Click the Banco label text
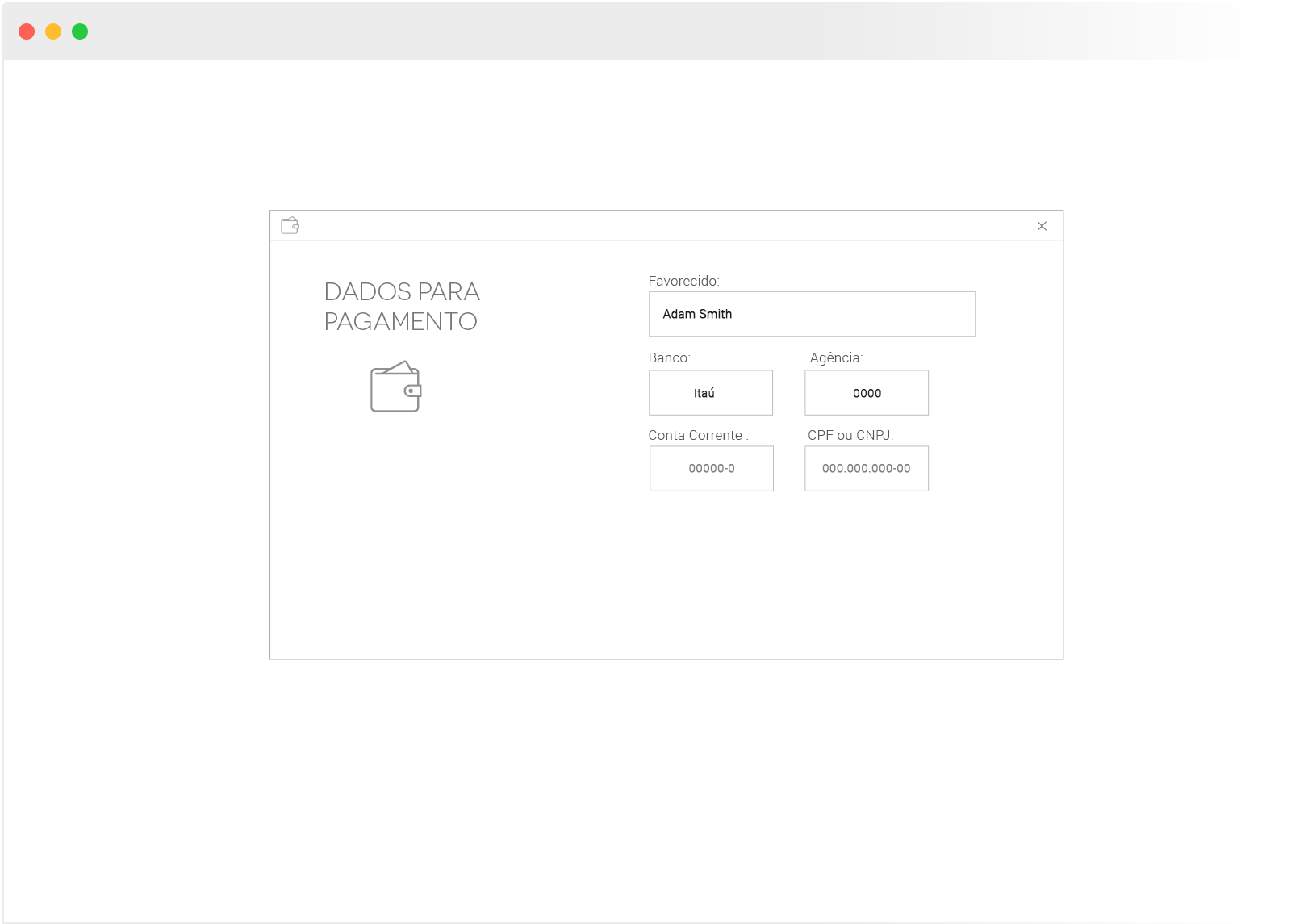Viewport: 1291px width, 924px height. (669, 357)
